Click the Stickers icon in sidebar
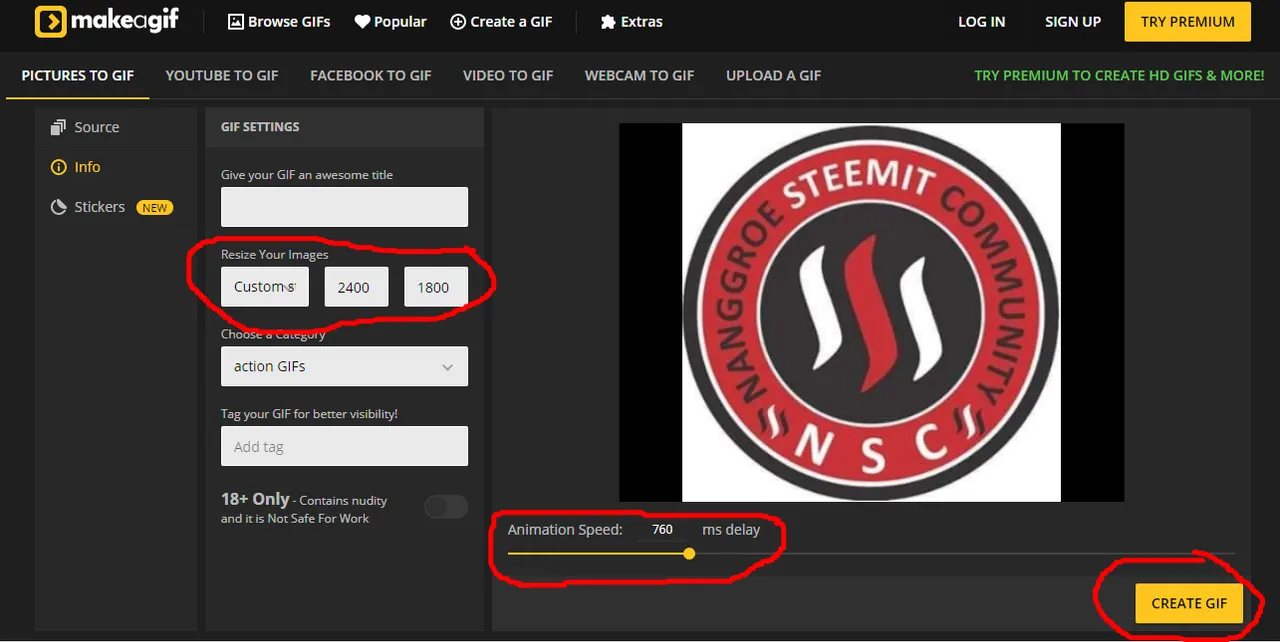 (x=58, y=207)
